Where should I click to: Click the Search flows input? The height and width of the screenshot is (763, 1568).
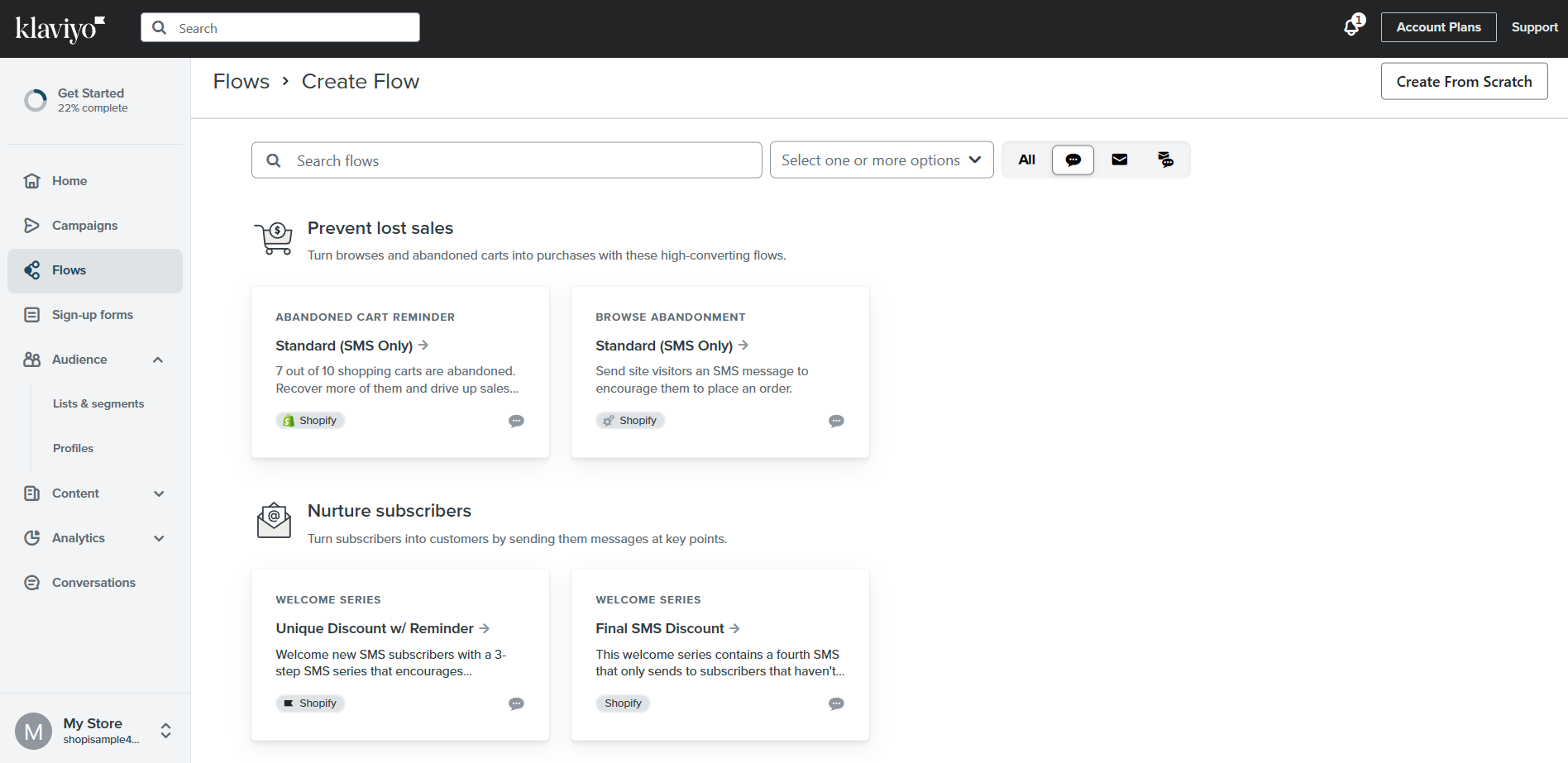coord(507,160)
